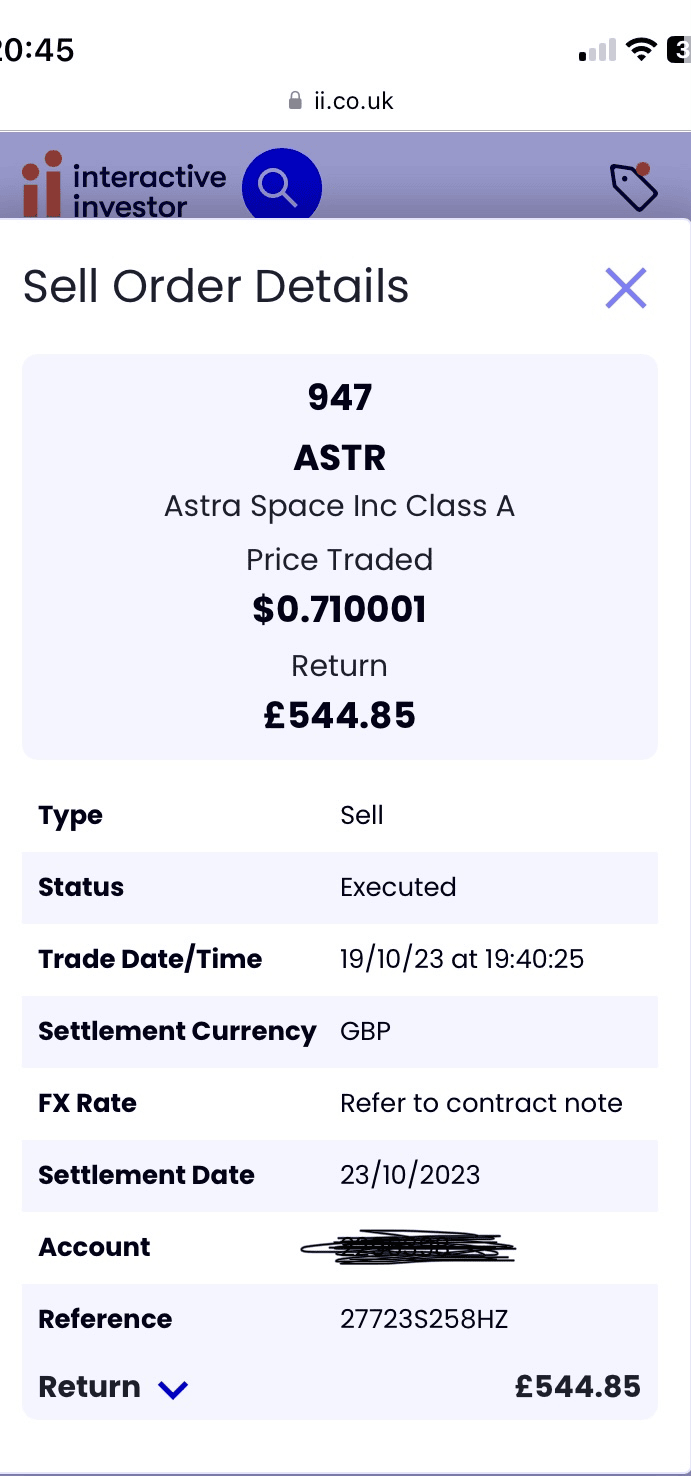Screen dimensions: 691x1476
Task: Click the 947 share quantity
Action: point(340,397)
